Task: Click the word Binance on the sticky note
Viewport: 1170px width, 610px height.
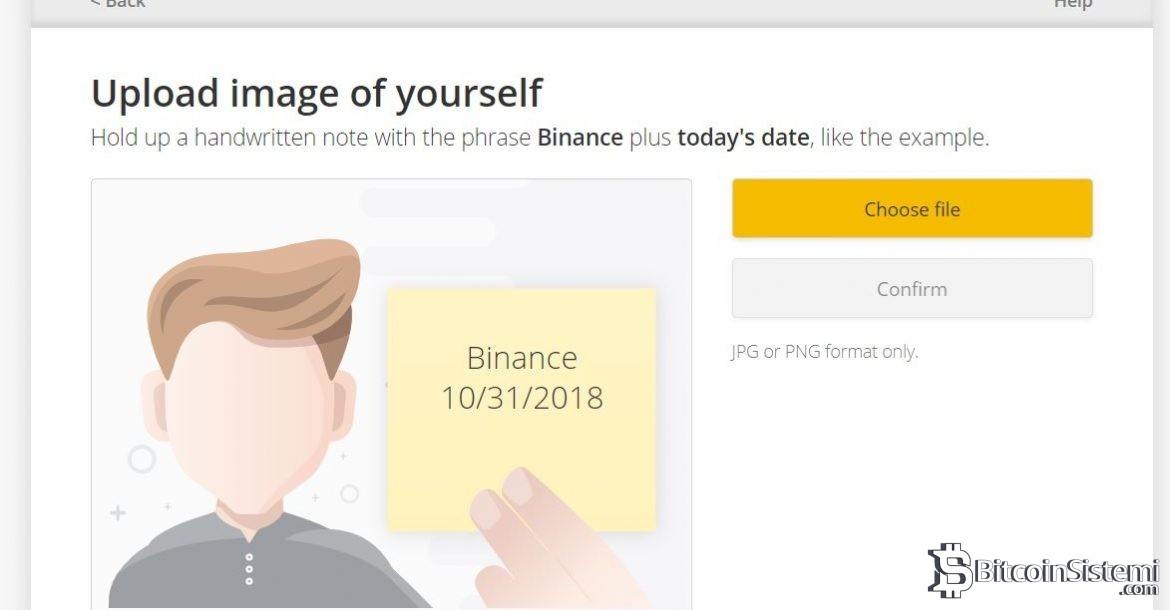Action: tap(522, 358)
